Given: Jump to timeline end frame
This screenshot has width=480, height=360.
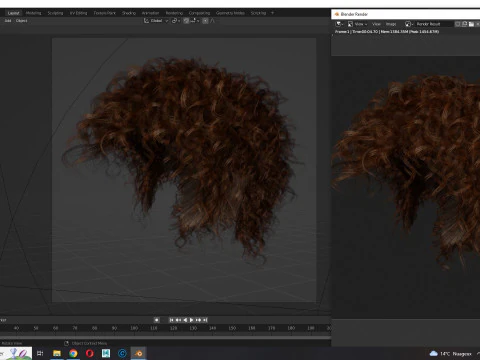Looking at the screenshot, I should (x=205, y=320).
